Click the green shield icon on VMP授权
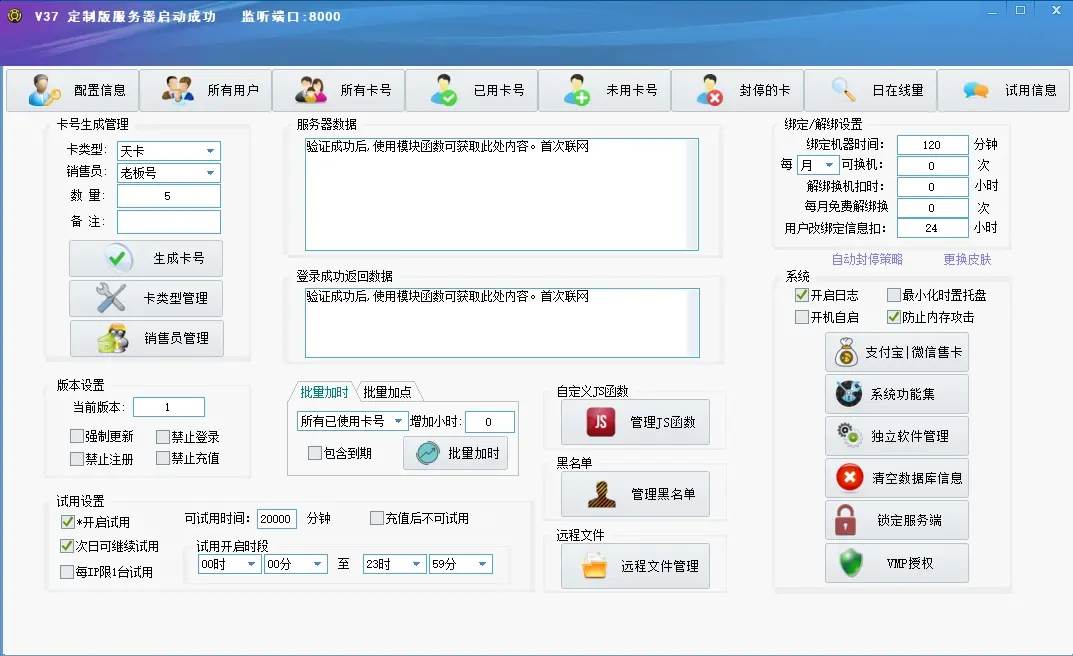This screenshot has height=656, width=1073. [851, 563]
